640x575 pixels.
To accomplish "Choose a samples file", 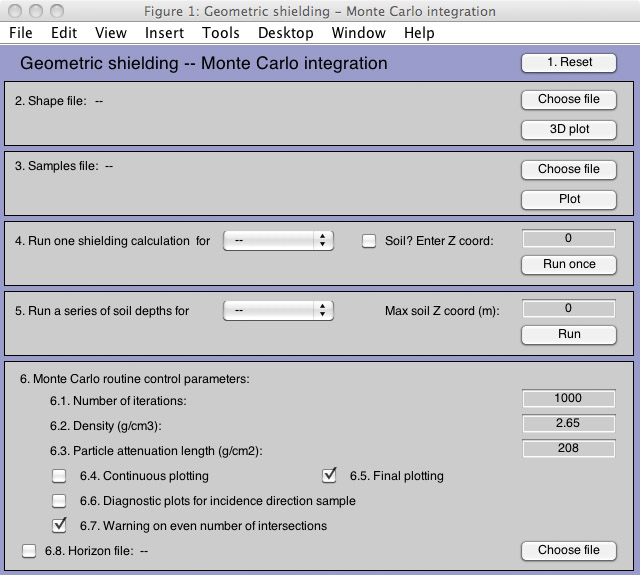I will [x=569, y=169].
